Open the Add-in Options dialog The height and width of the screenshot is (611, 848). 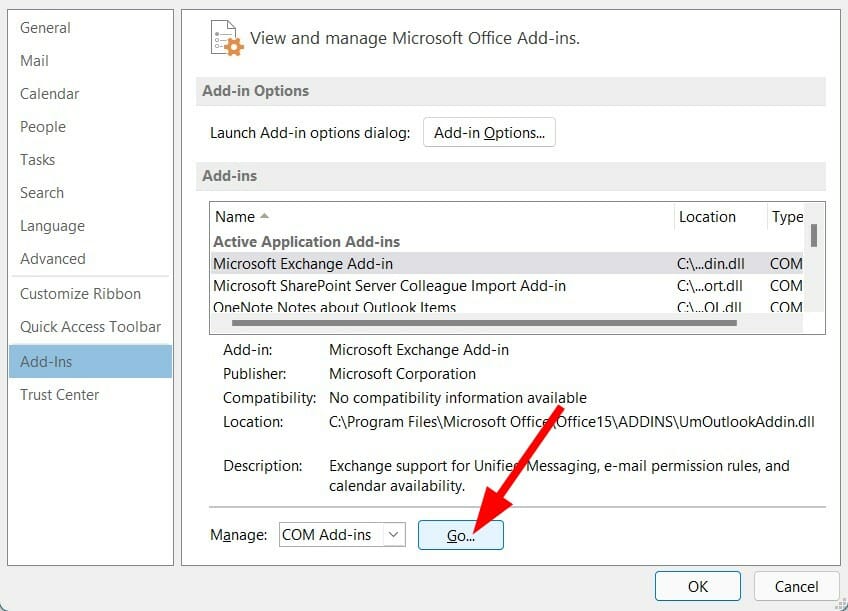click(x=489, y=131)
